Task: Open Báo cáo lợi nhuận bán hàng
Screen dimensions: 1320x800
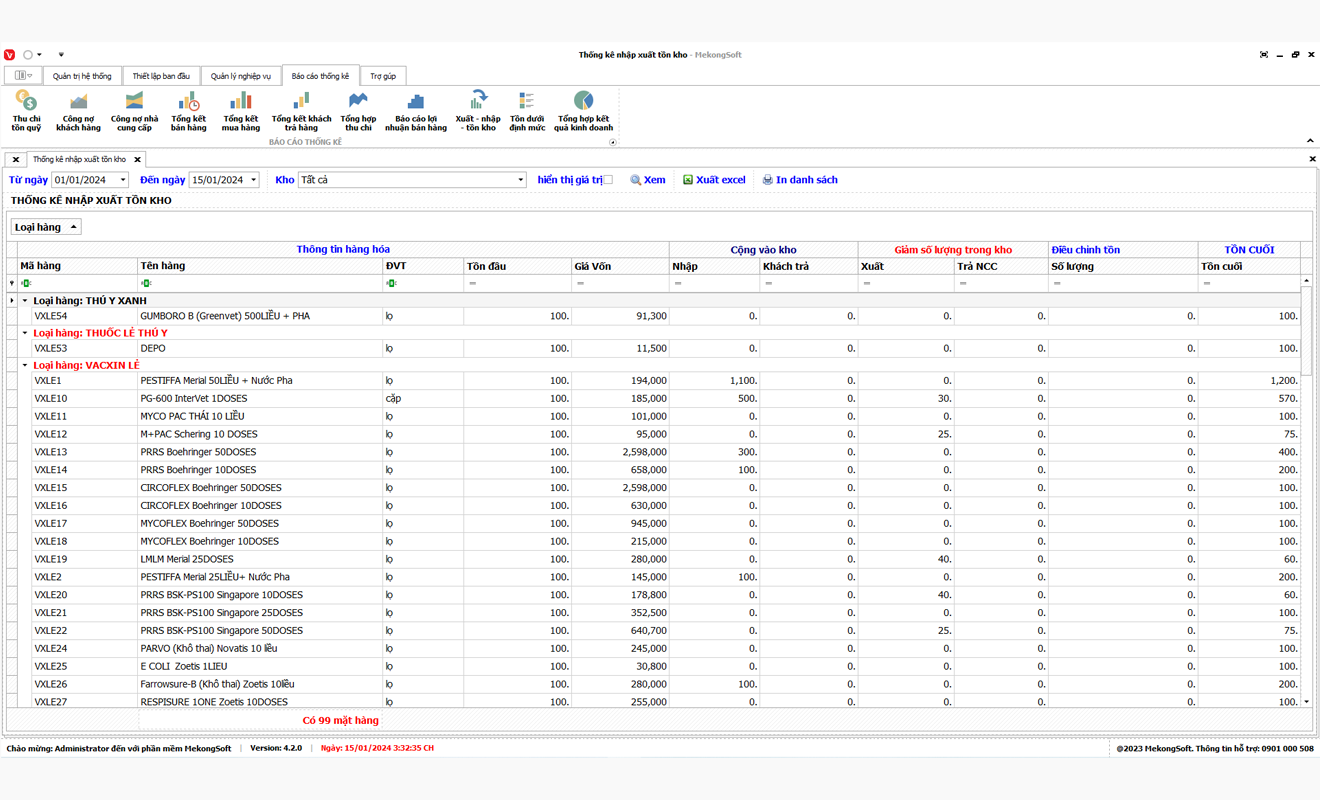Action: (416, 111)
